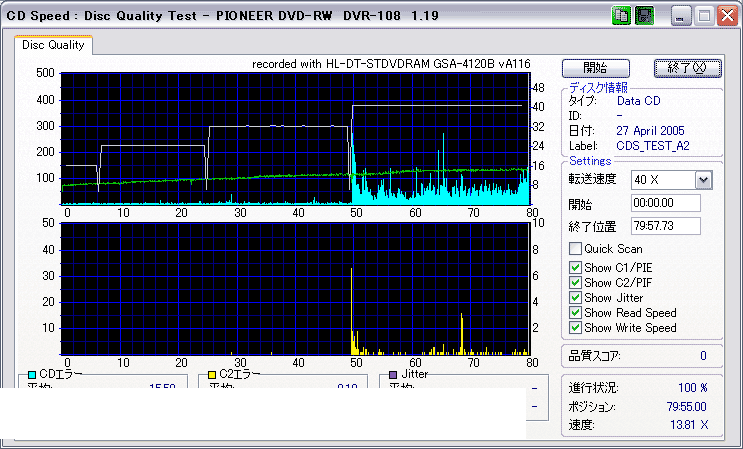Click the 開始 start button
This screenshot has width=743, height=449.
(x=596, y=68)
